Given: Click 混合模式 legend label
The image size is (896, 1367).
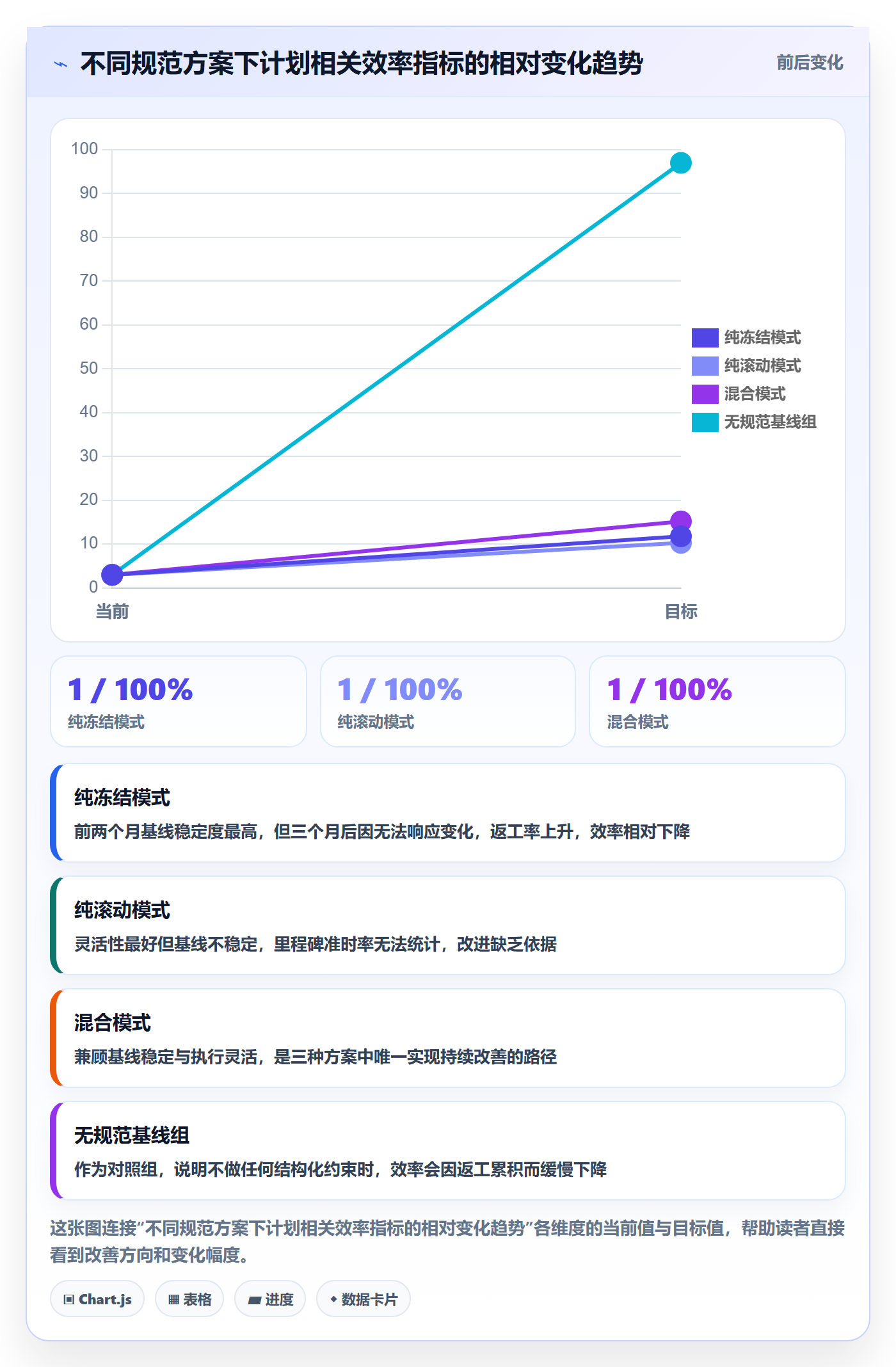Looking at the screenshot, I should coord(755,394).
